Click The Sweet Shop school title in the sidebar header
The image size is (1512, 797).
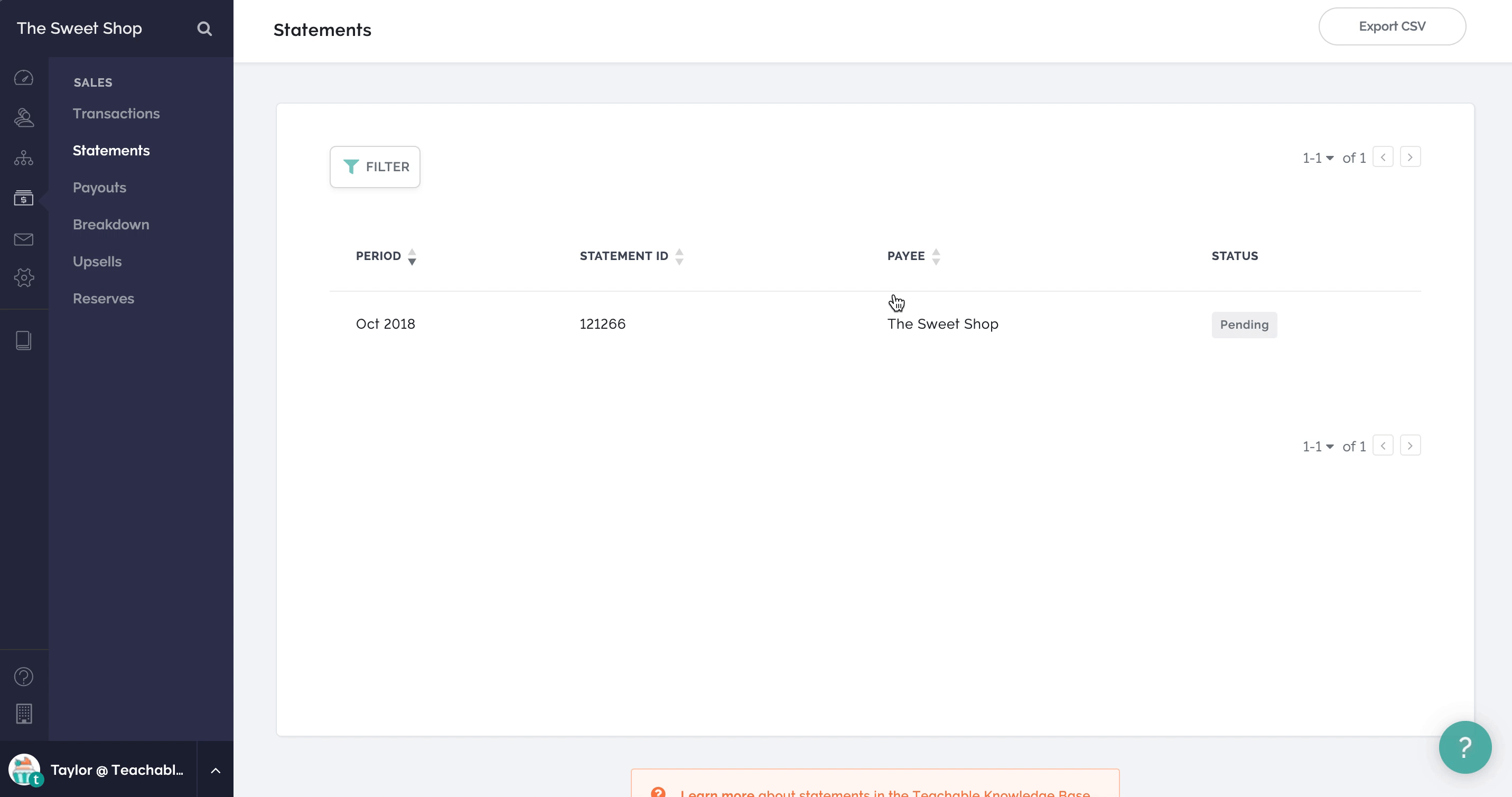79,28
